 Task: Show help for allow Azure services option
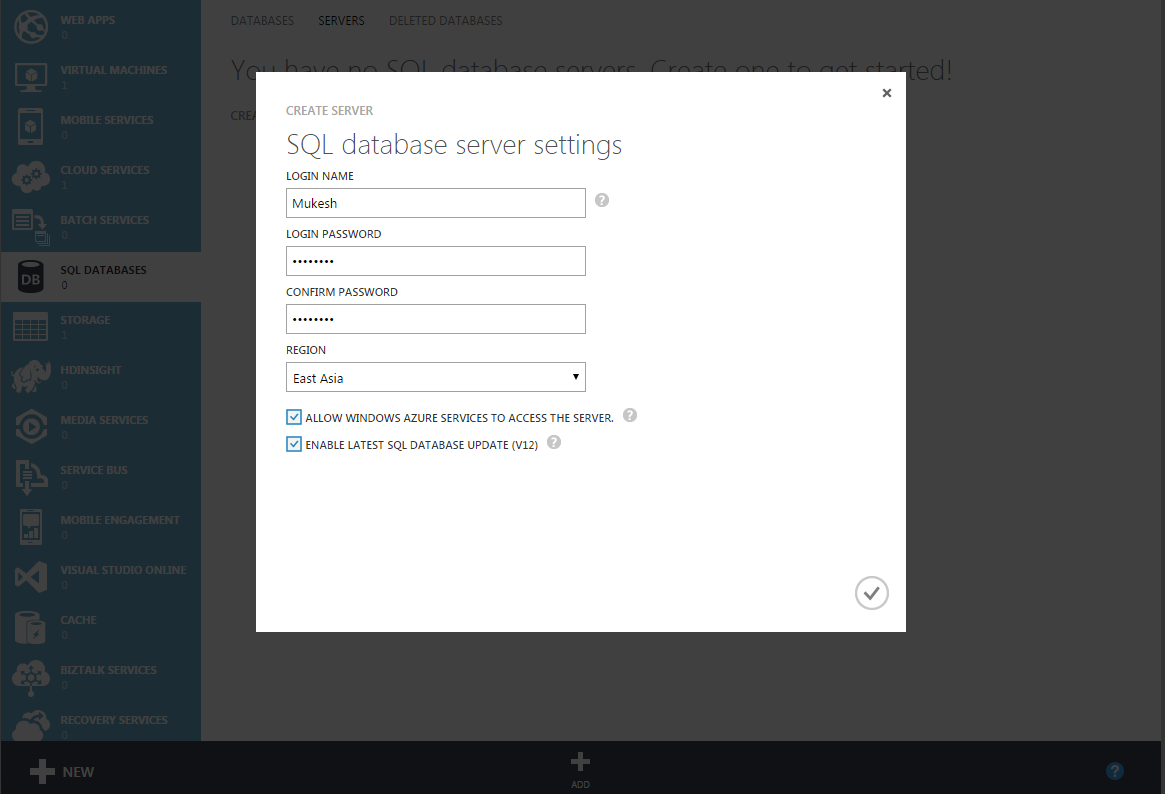click(x=630, y=415)
